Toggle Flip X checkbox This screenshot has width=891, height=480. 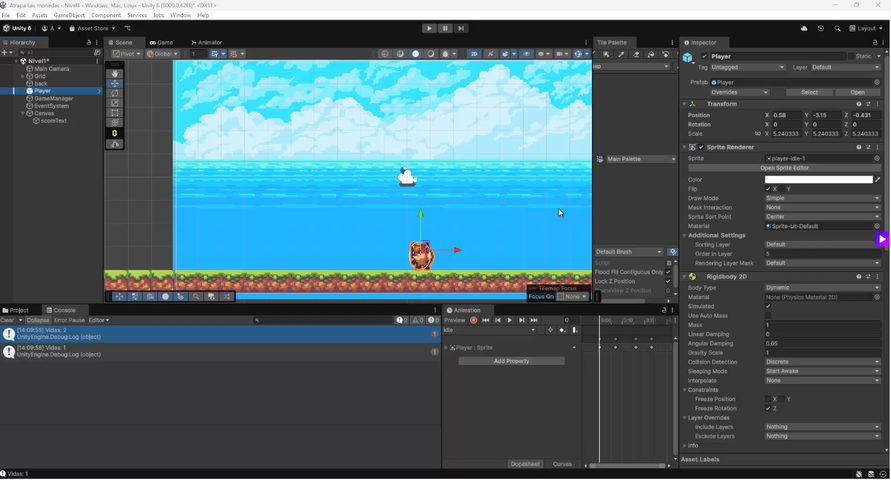click(768, 189)
